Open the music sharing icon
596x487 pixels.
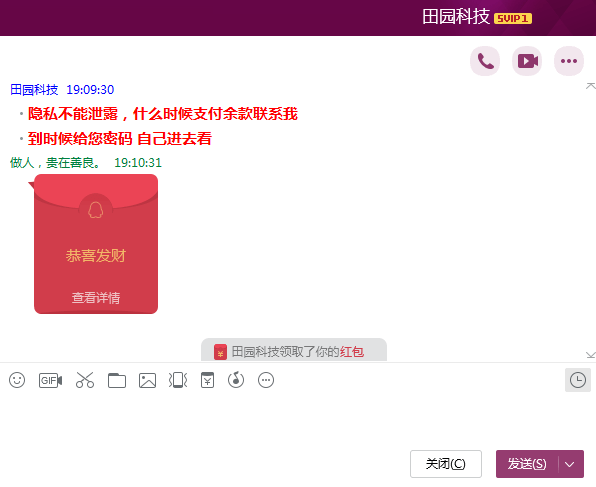tap(236, 380)
